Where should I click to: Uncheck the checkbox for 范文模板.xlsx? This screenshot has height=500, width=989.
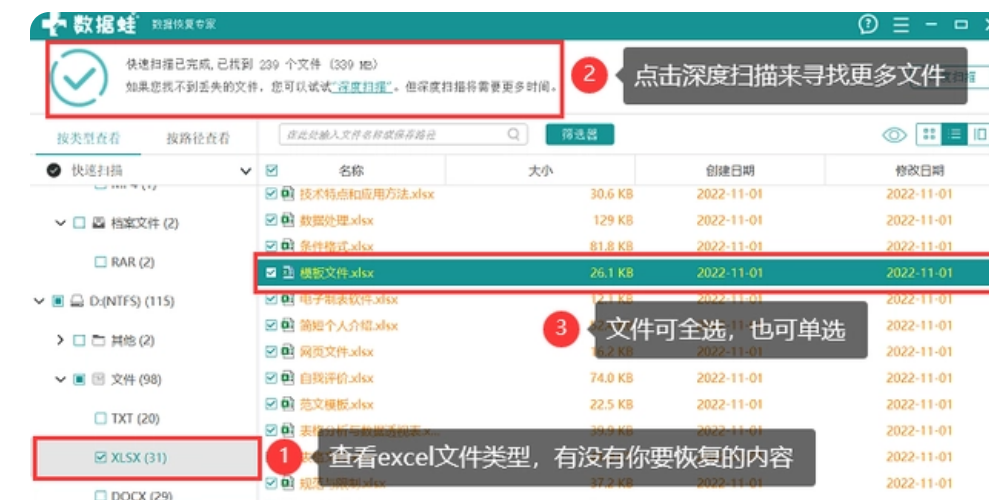(271, 404)
